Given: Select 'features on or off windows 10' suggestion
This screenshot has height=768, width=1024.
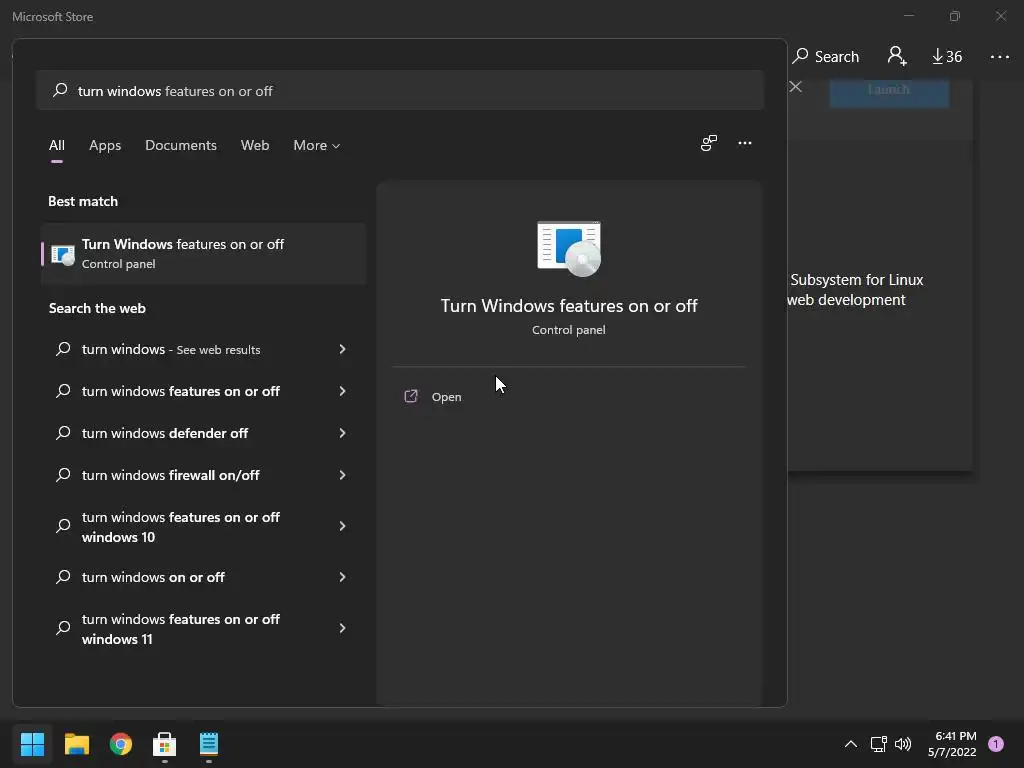Looking at the screenshot, I should coord(181,527).
